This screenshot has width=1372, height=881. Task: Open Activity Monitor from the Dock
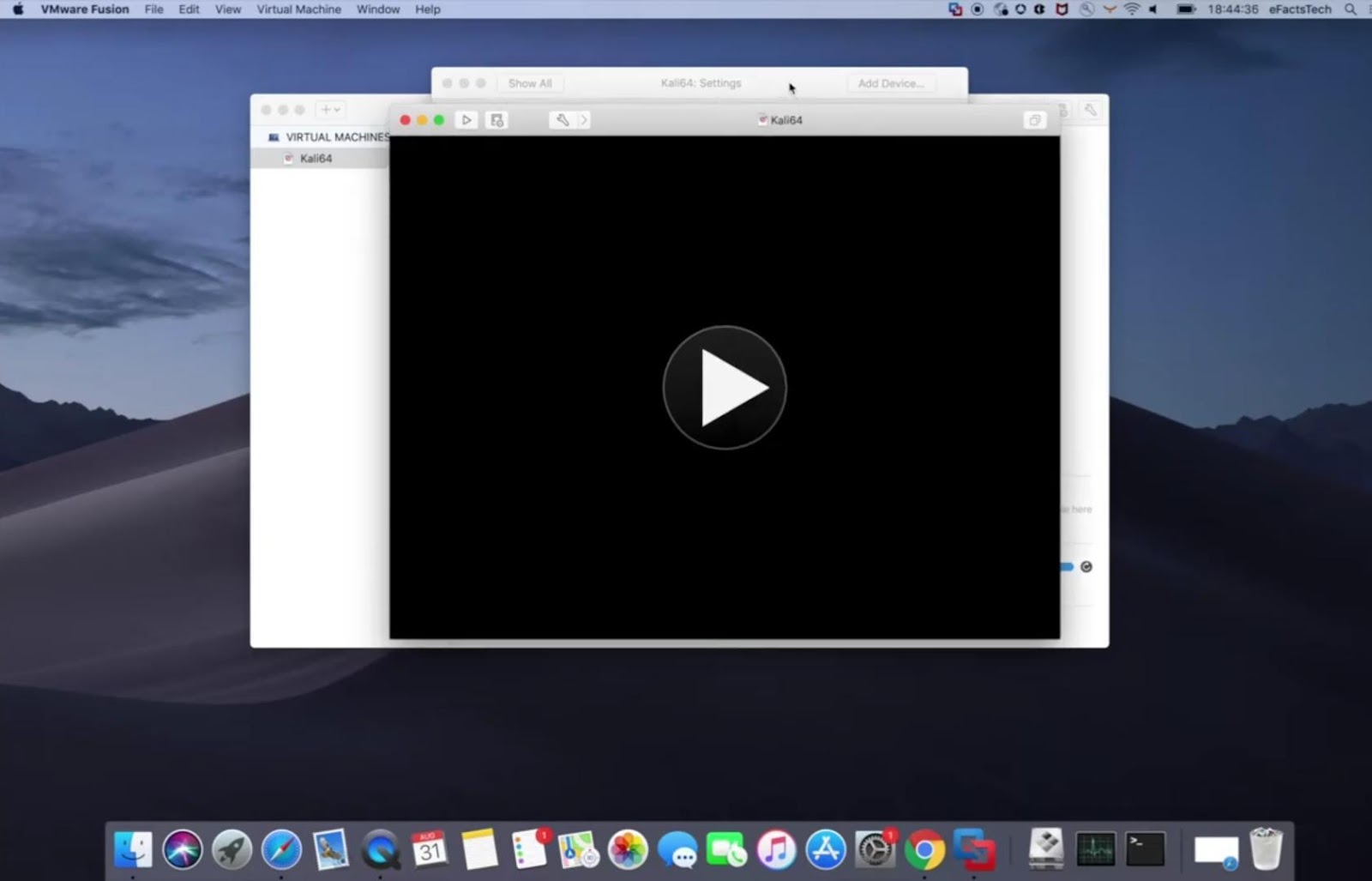[1096, 849]
